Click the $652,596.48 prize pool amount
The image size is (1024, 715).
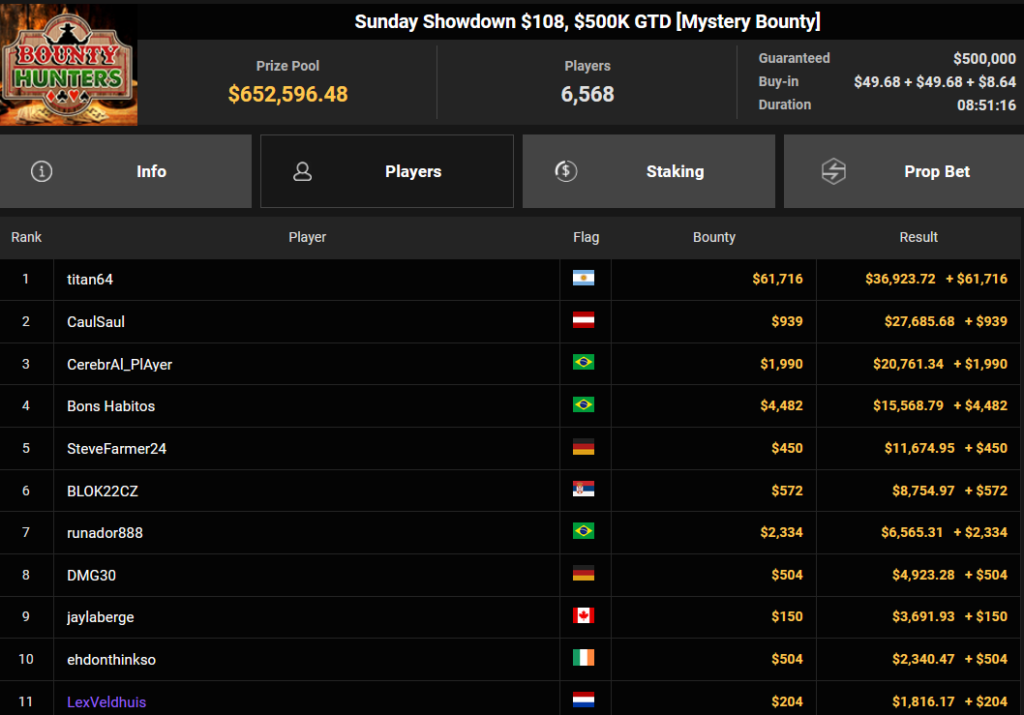[287, 94]
